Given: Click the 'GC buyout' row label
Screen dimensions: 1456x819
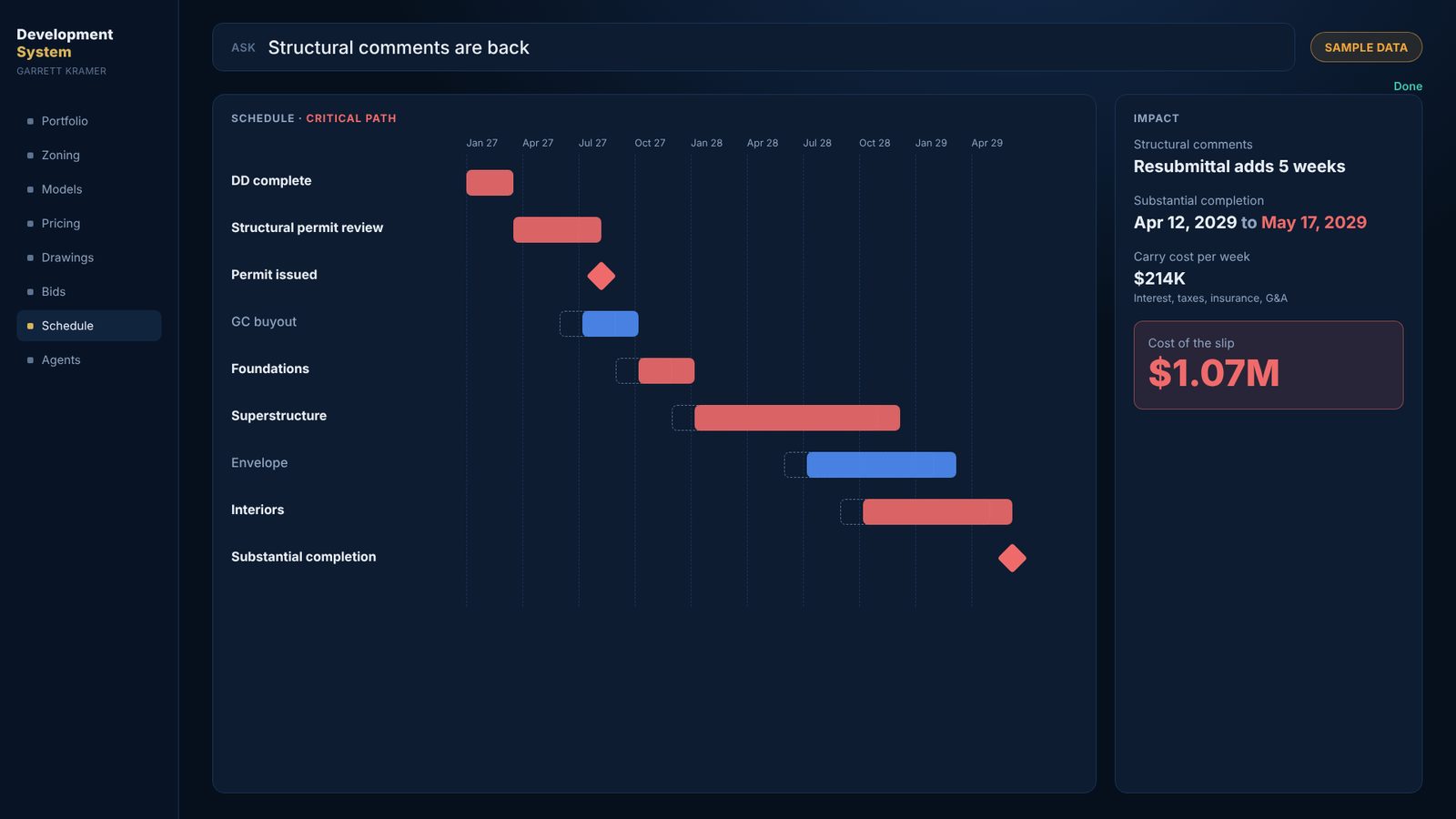Looking at the screenshot, I should [264, 322].
